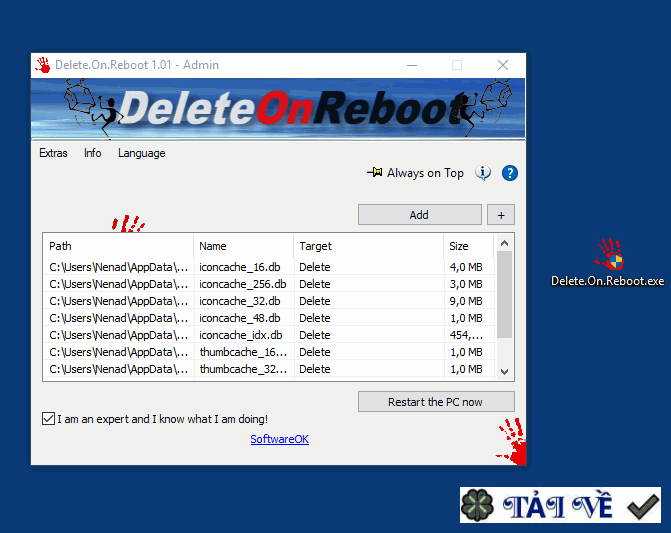
Task: Minimize the Delete.On.Reboot window
Action: 412,65
